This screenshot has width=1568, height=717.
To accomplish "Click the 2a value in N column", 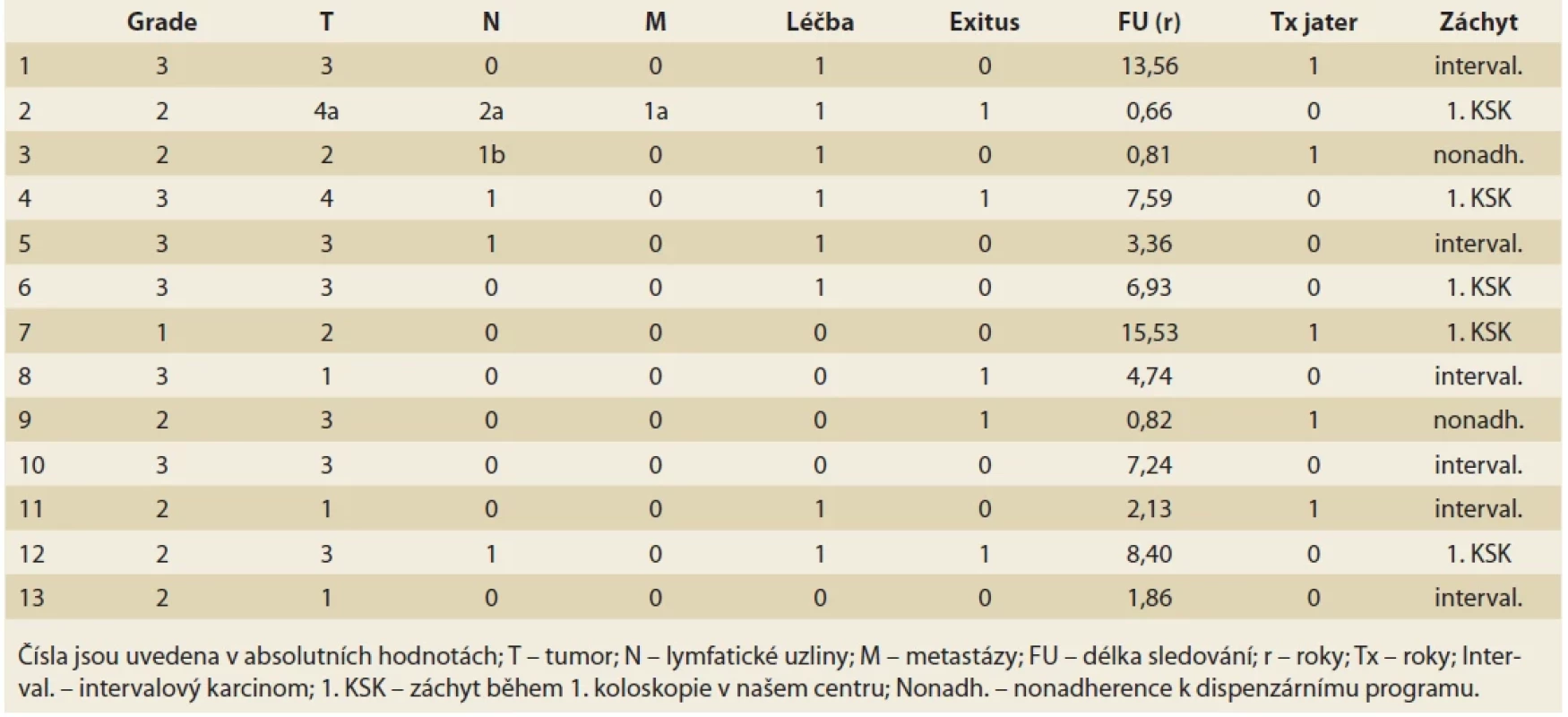I will coord(491,111).
